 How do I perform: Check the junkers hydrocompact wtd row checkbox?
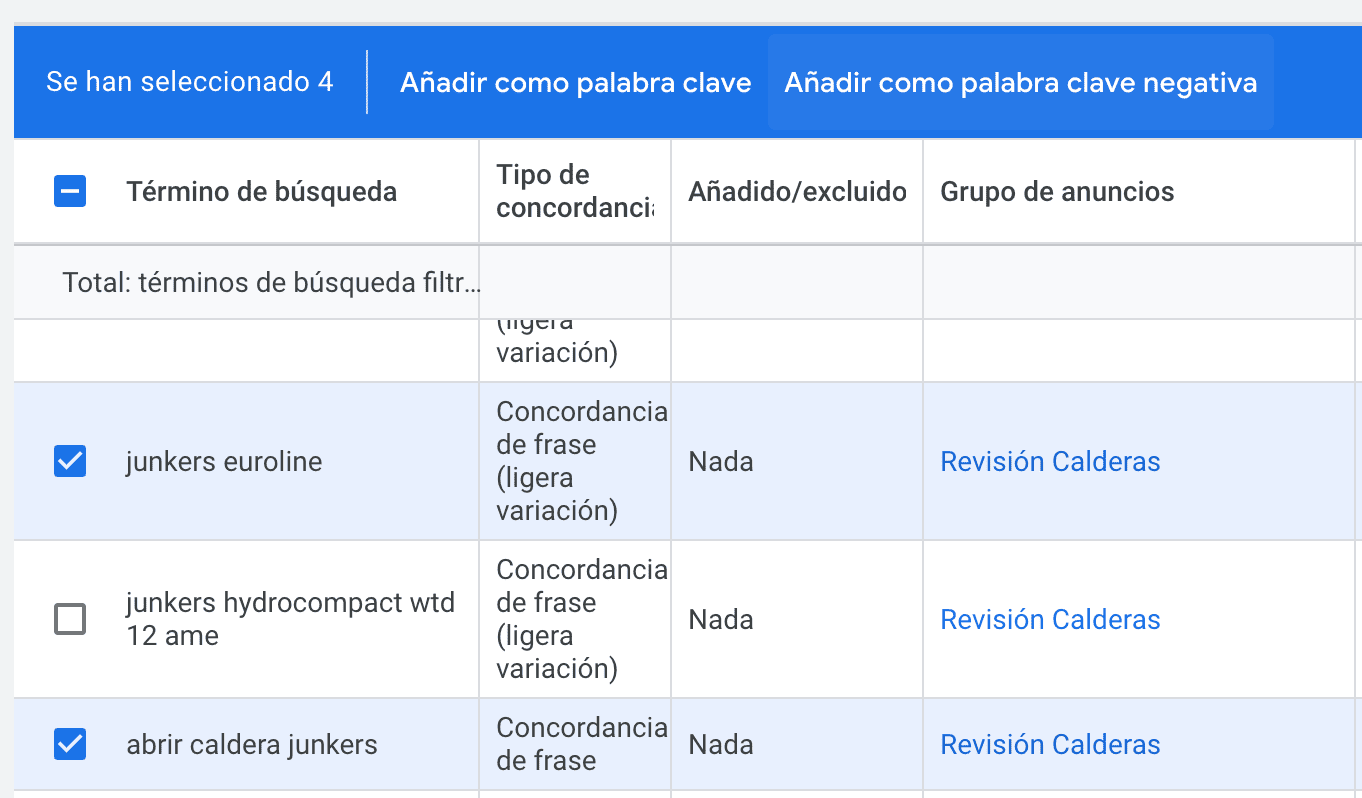70,620
